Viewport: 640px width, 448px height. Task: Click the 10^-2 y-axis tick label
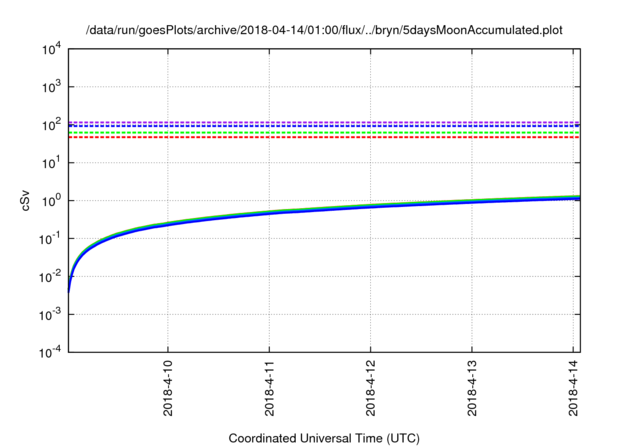[50, 277]
